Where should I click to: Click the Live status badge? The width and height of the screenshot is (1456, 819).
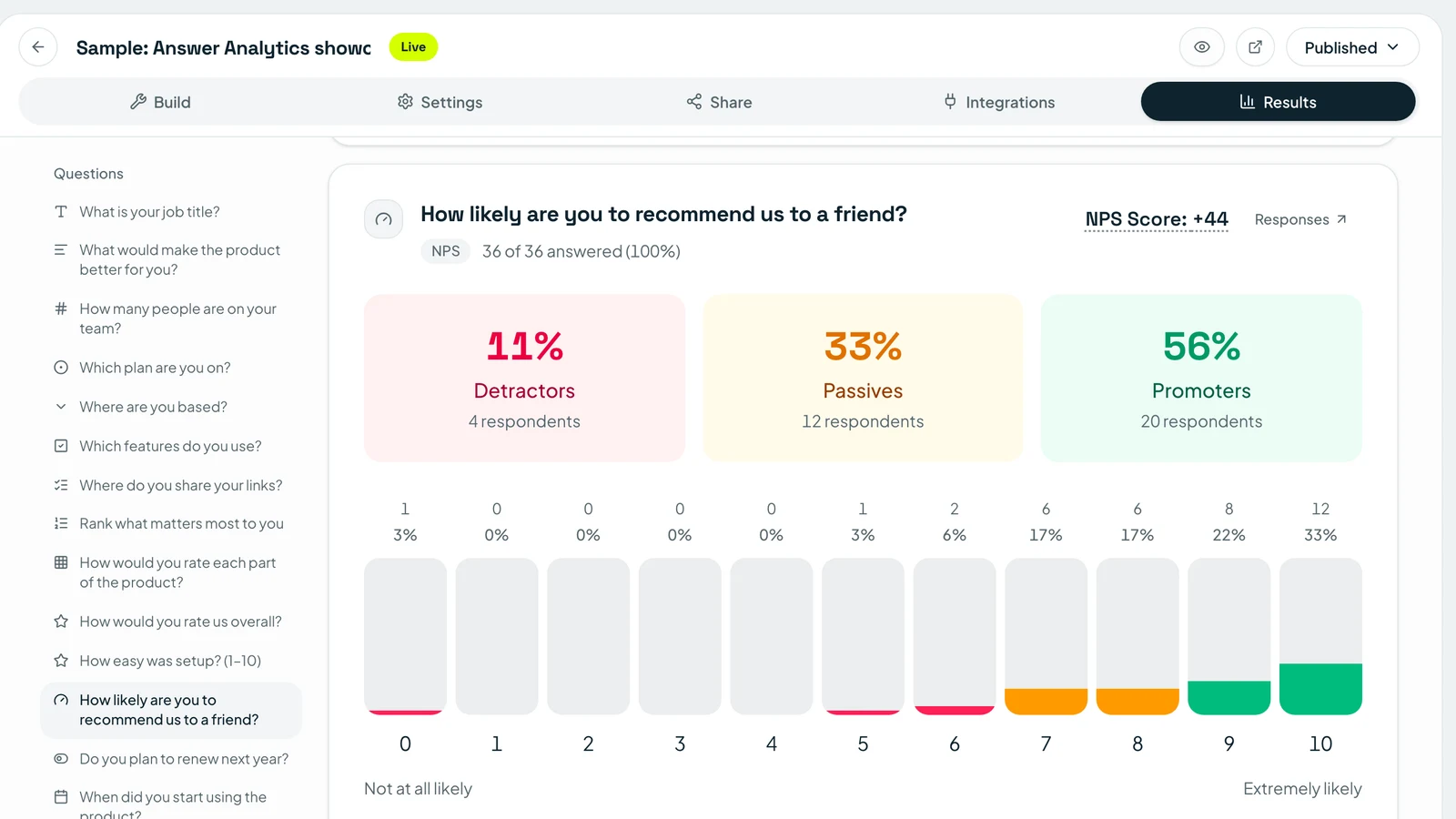(413, 47)
